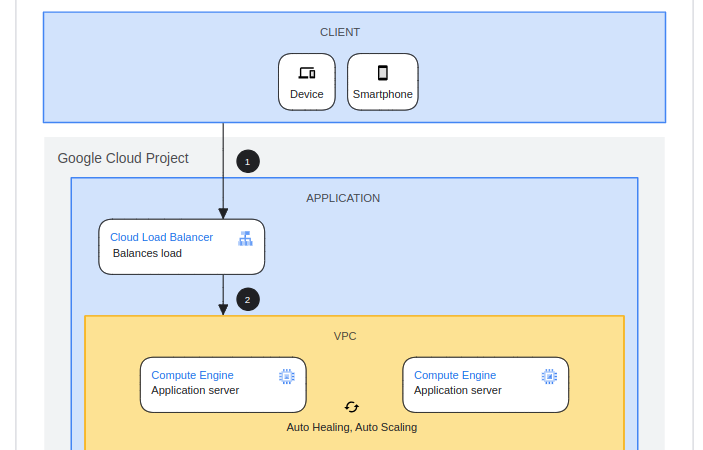Click the 'Device' label text
Image resolution: width=703 pixels, height=450 pixels.
click(x=307, y=94)
